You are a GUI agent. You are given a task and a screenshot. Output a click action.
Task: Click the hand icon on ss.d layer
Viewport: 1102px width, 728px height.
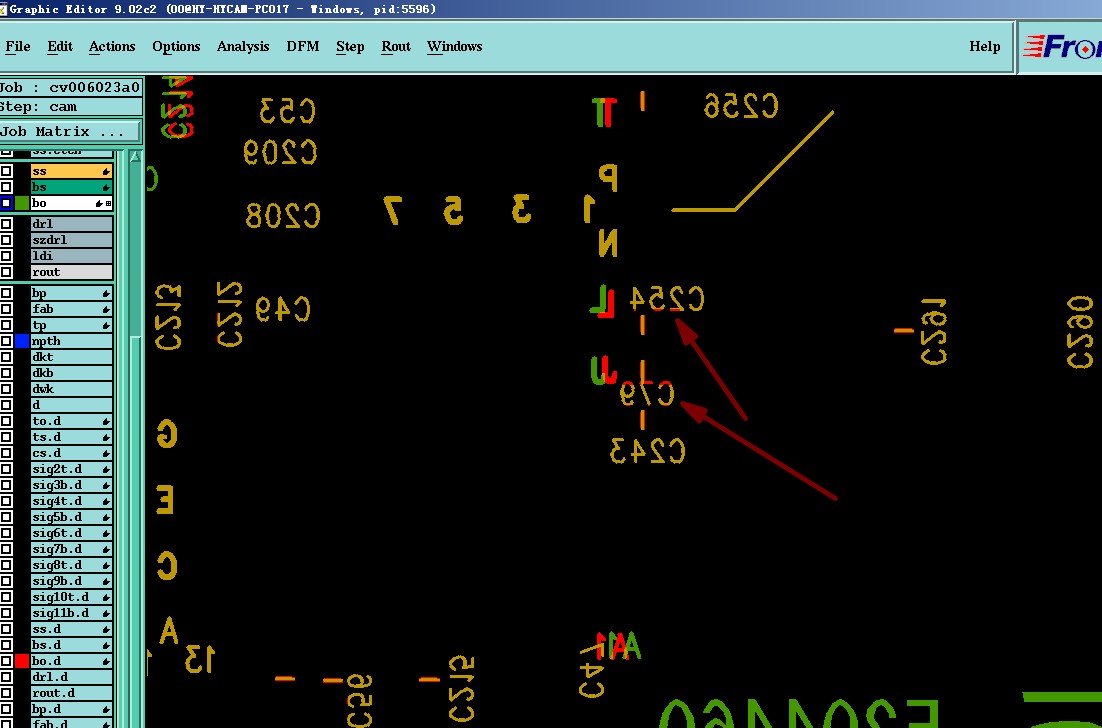pos(105,630)
